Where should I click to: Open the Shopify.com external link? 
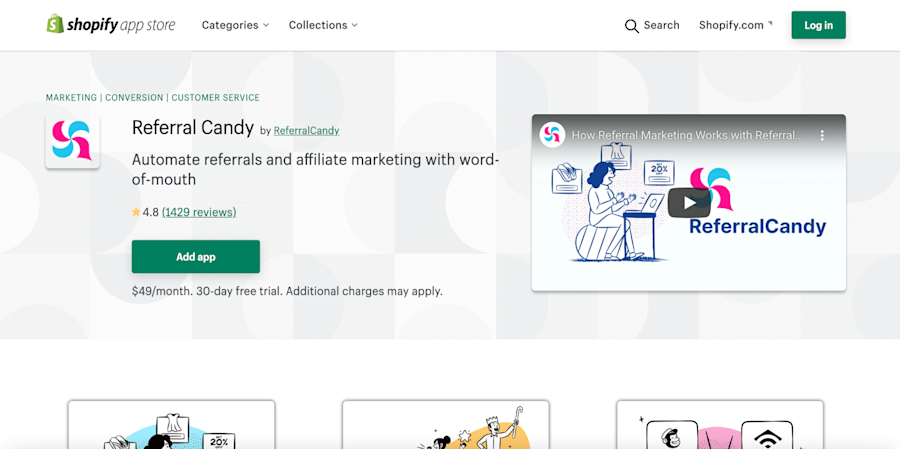[735, 25]
